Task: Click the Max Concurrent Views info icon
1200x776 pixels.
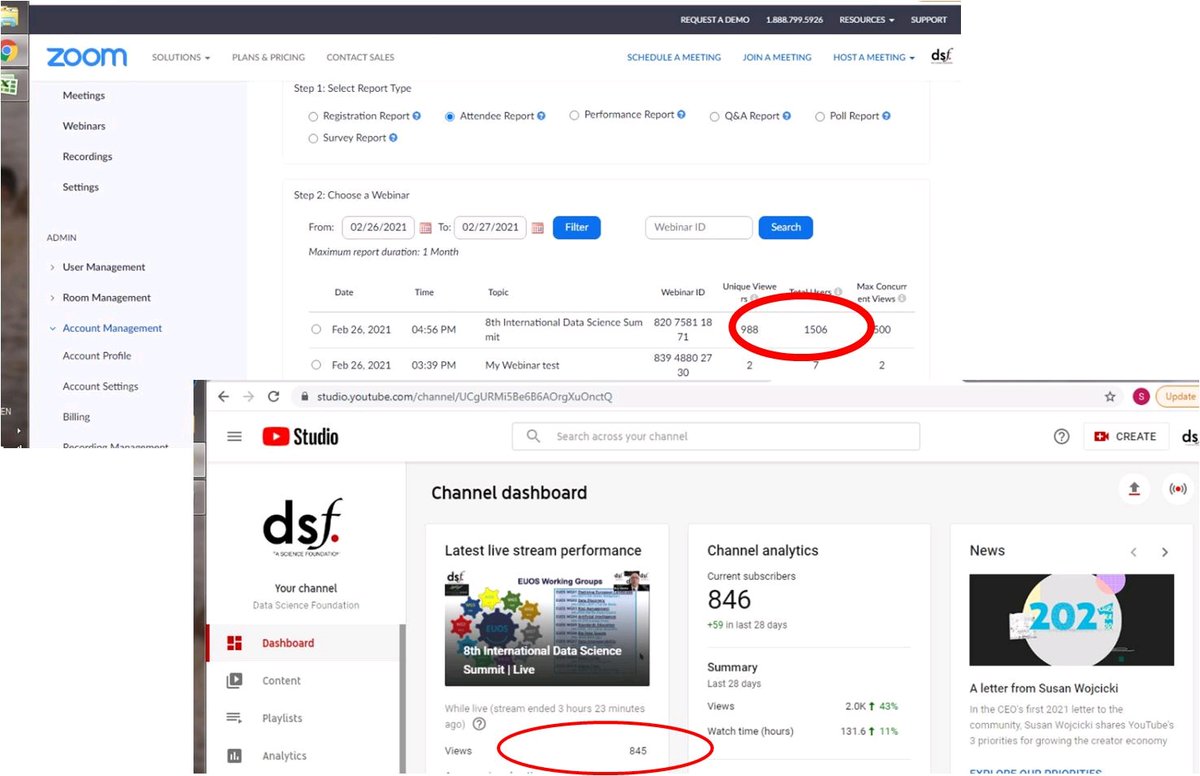Action: click(902, 298)
